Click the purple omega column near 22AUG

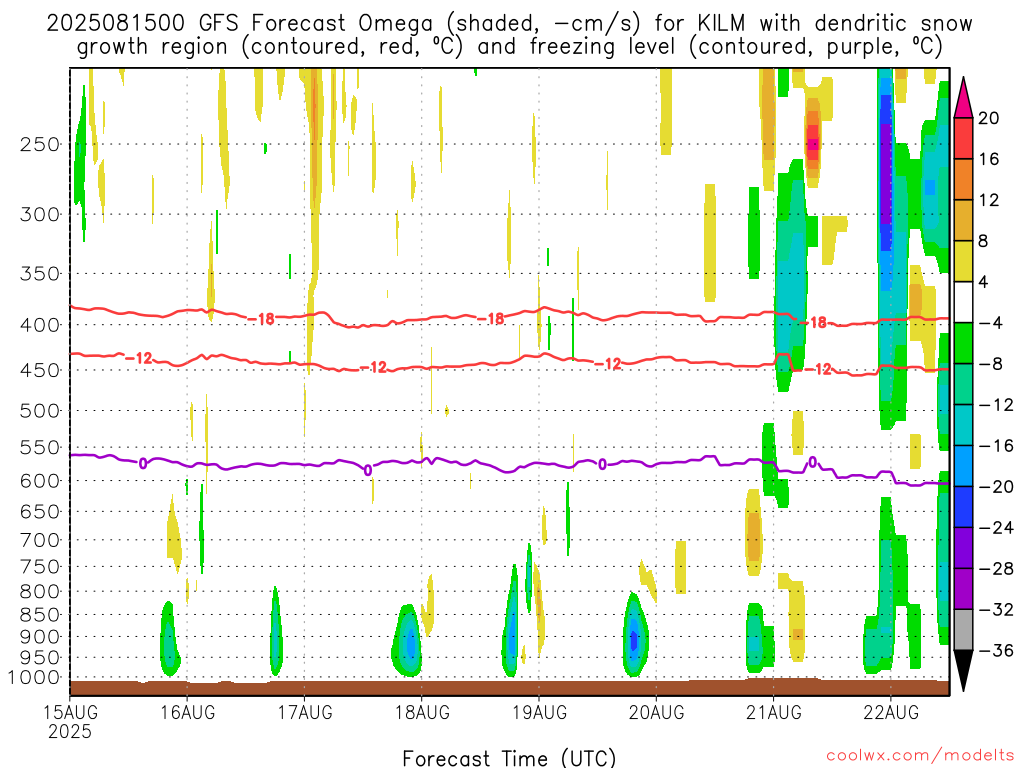pos(886,173)
